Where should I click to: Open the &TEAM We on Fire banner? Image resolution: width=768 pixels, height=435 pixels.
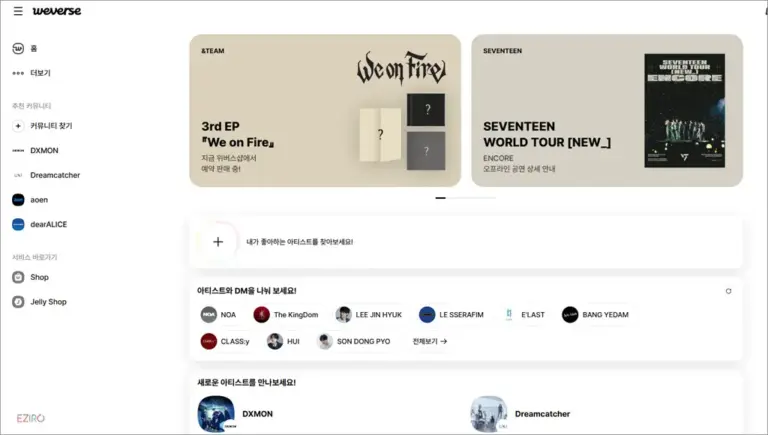pos(325,111)
